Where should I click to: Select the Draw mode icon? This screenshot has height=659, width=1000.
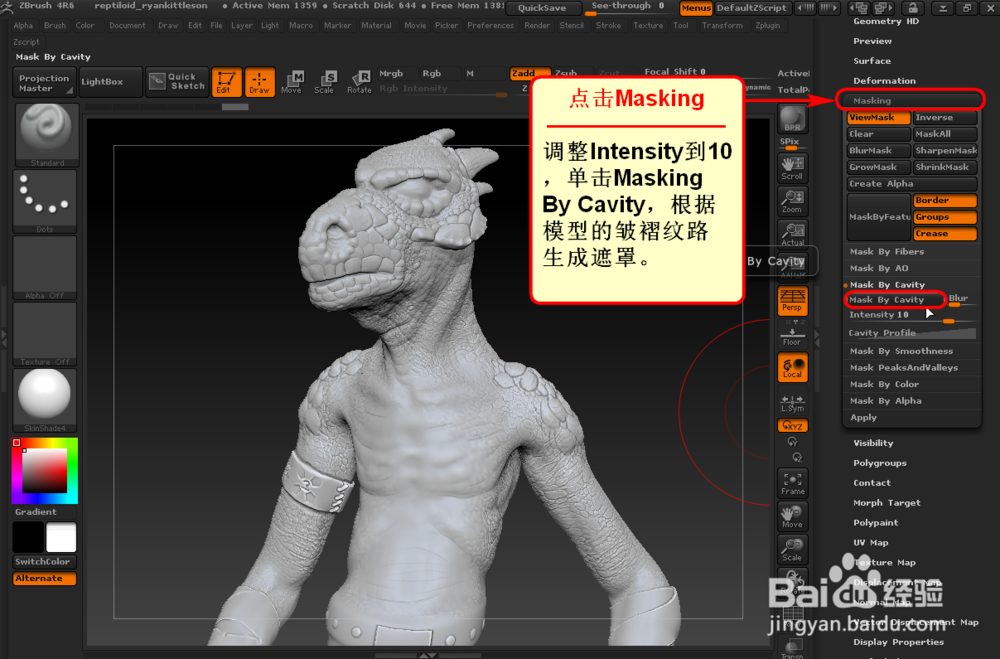pyautogui.click(x=260, y=82)
